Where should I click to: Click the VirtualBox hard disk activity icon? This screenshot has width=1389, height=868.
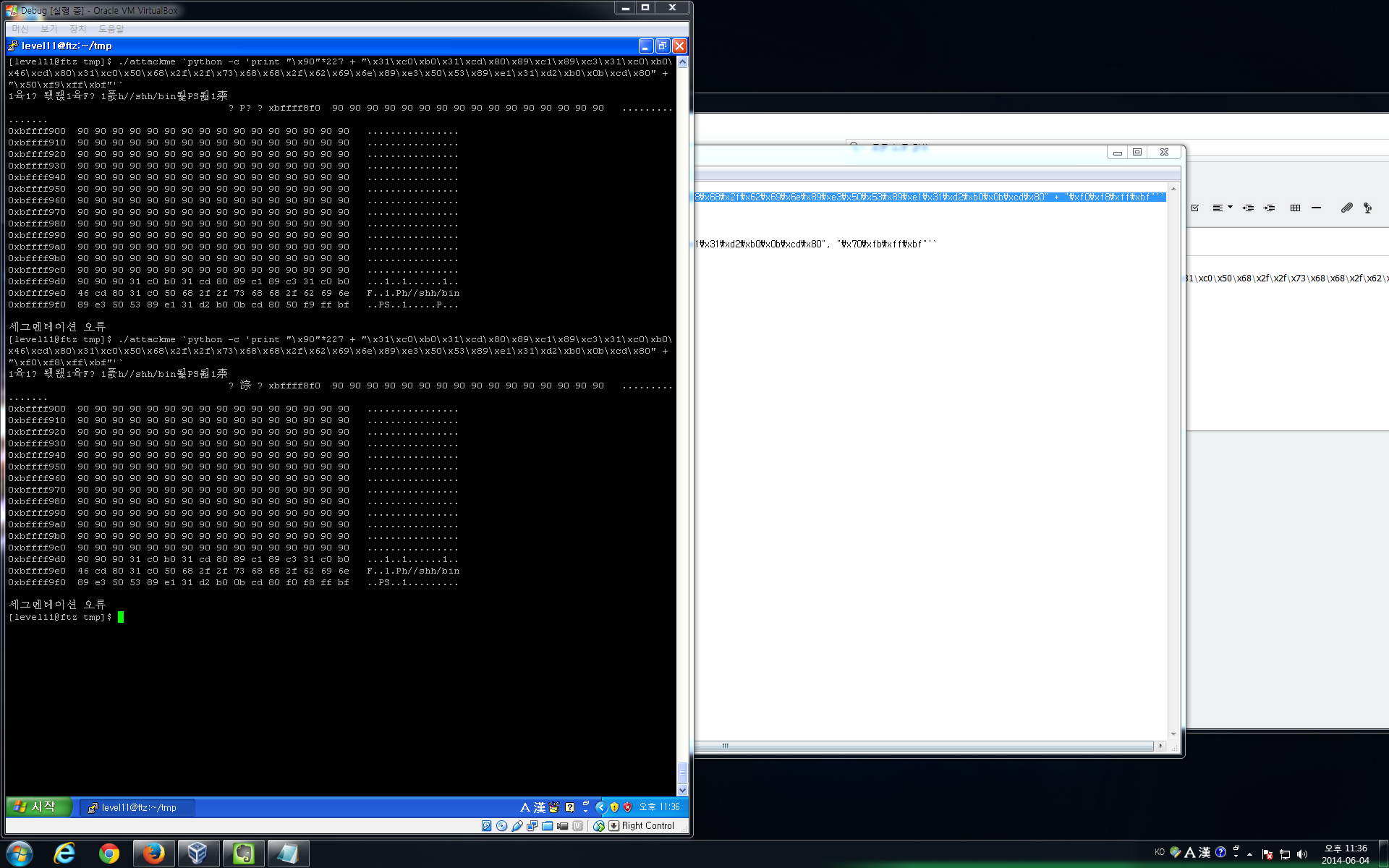pyautogui.click(x=487, y=826)
